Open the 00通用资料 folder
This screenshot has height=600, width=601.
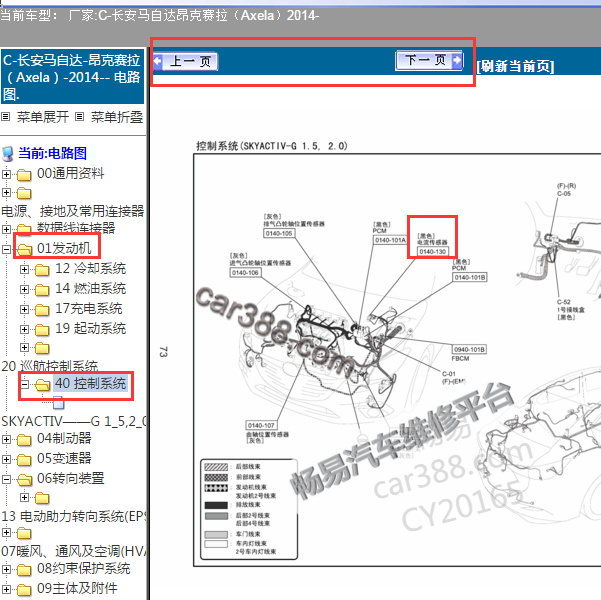[71, 173]
